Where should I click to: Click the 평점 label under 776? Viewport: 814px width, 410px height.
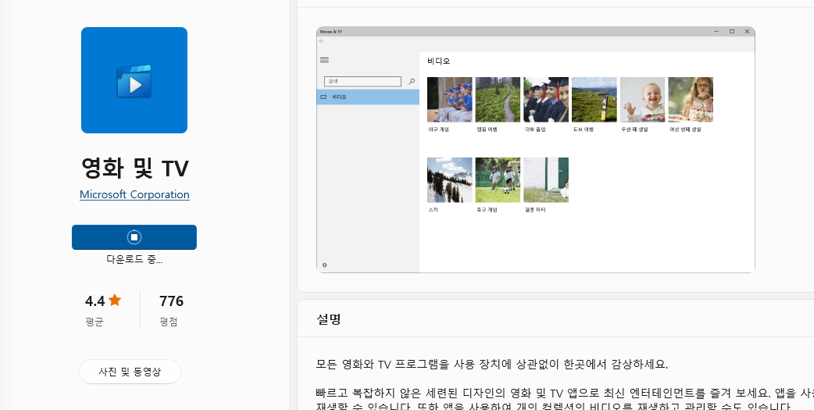[169, 322]
